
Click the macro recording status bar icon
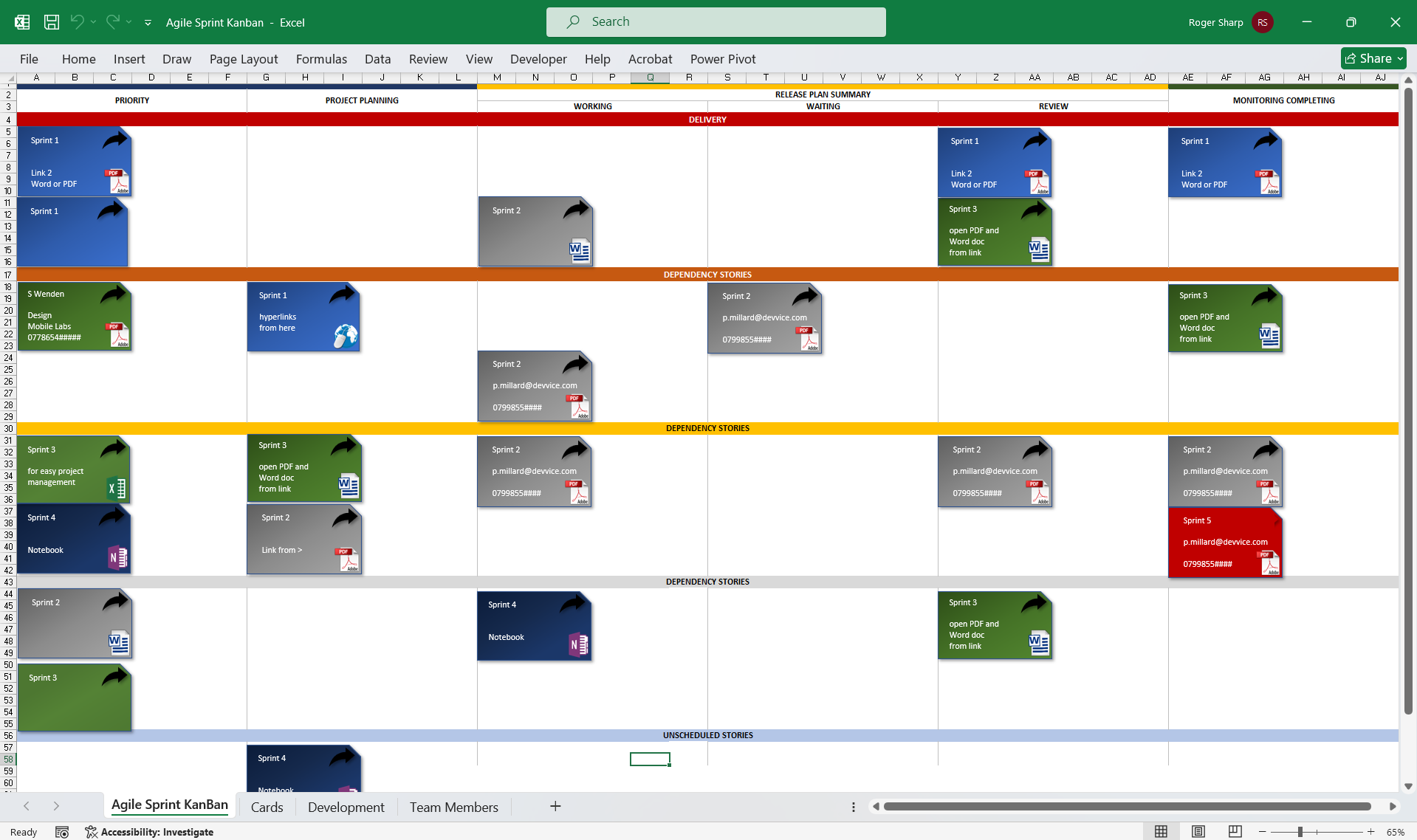62,832
